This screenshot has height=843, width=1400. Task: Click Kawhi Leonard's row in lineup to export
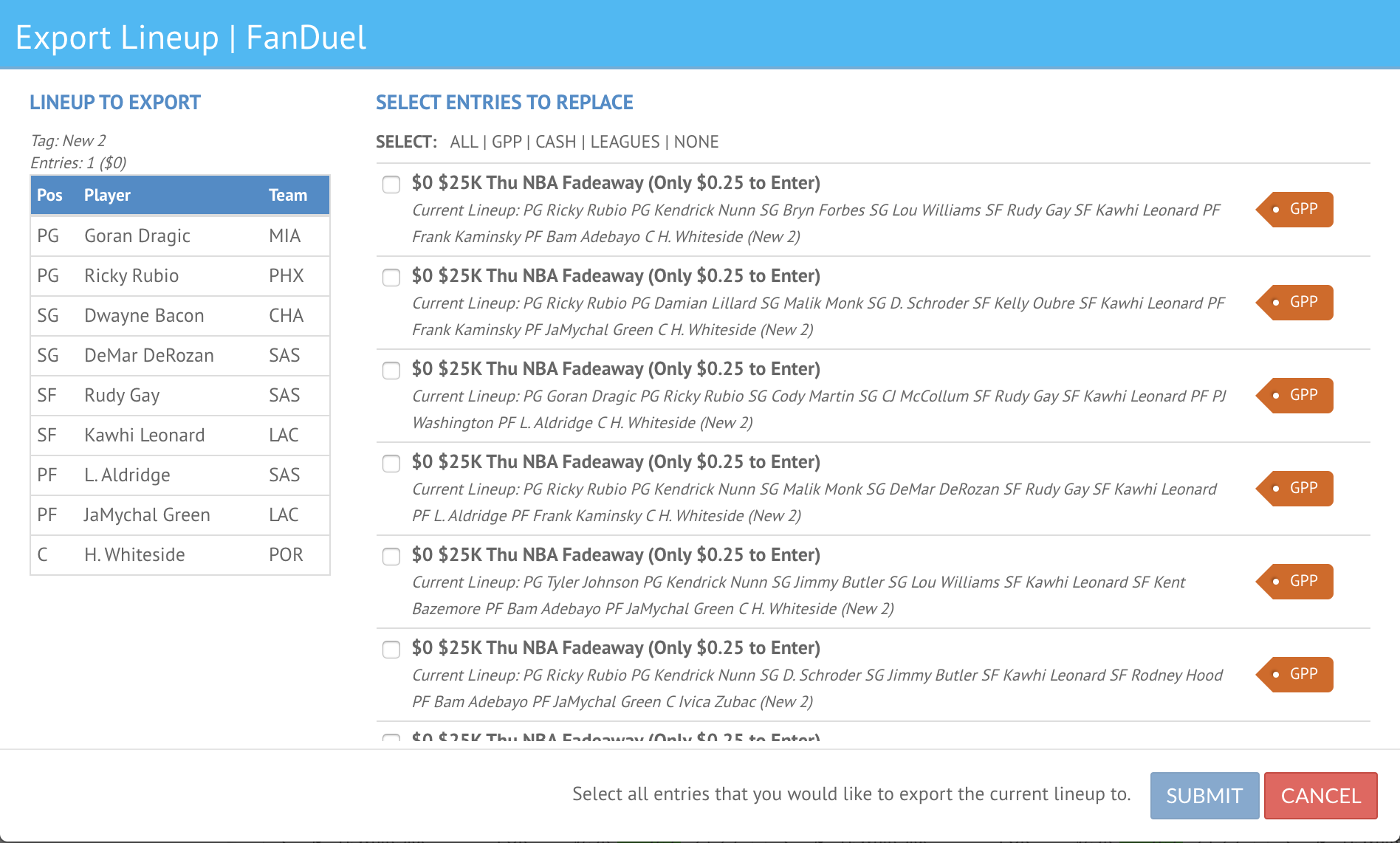pyautogui.click(x=145, y=435)
